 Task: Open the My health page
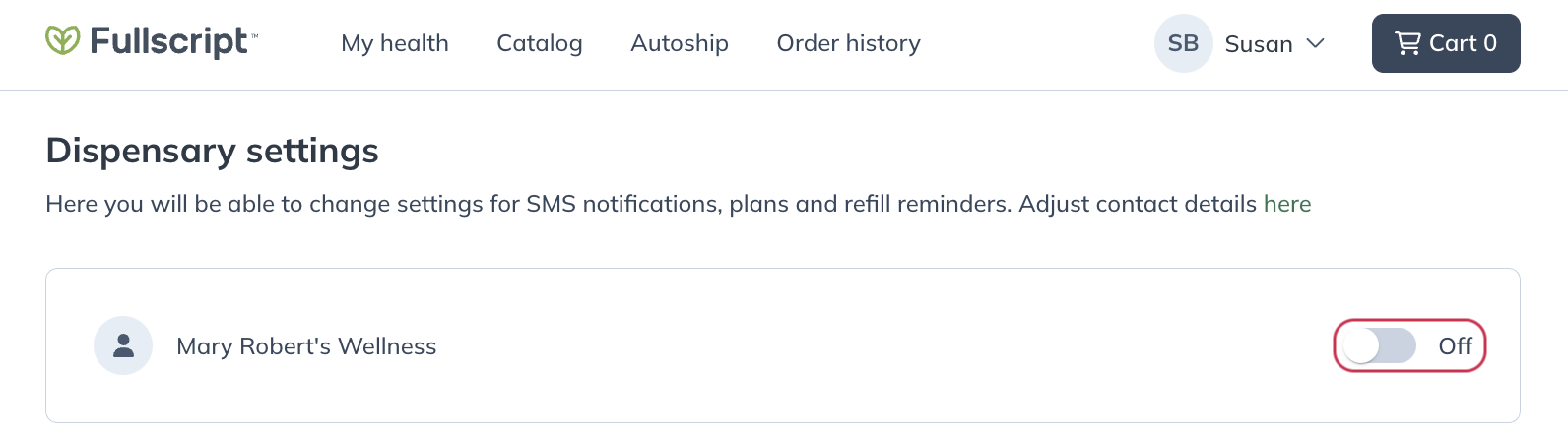395,43
